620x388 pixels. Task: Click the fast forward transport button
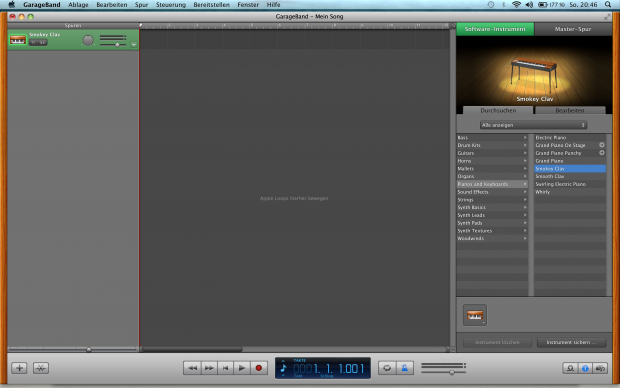[x=209, y=368]
